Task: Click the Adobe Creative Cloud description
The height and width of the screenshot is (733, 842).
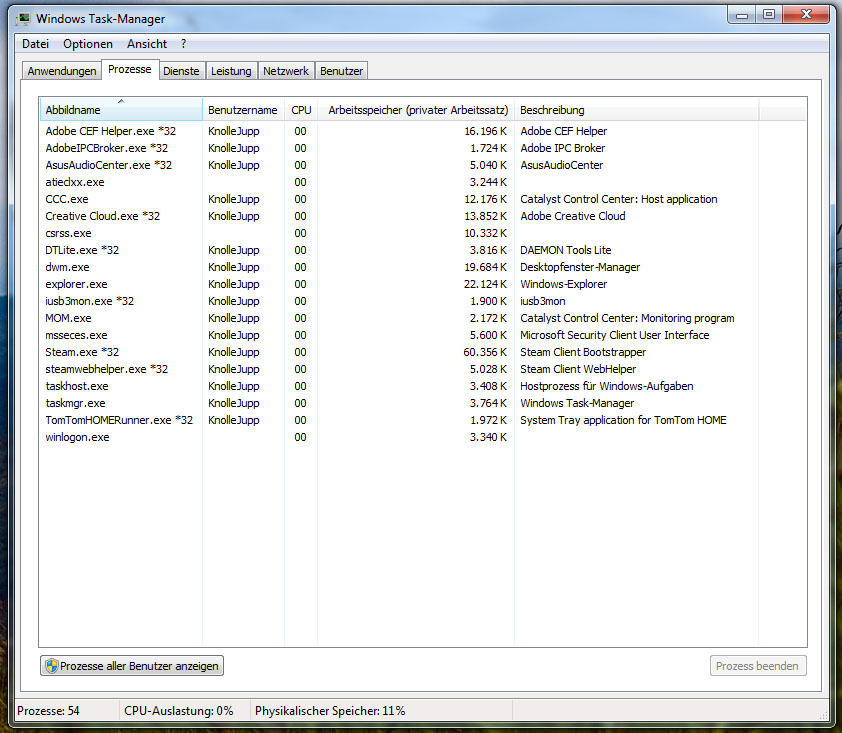Action: click(x=573, y=216)
